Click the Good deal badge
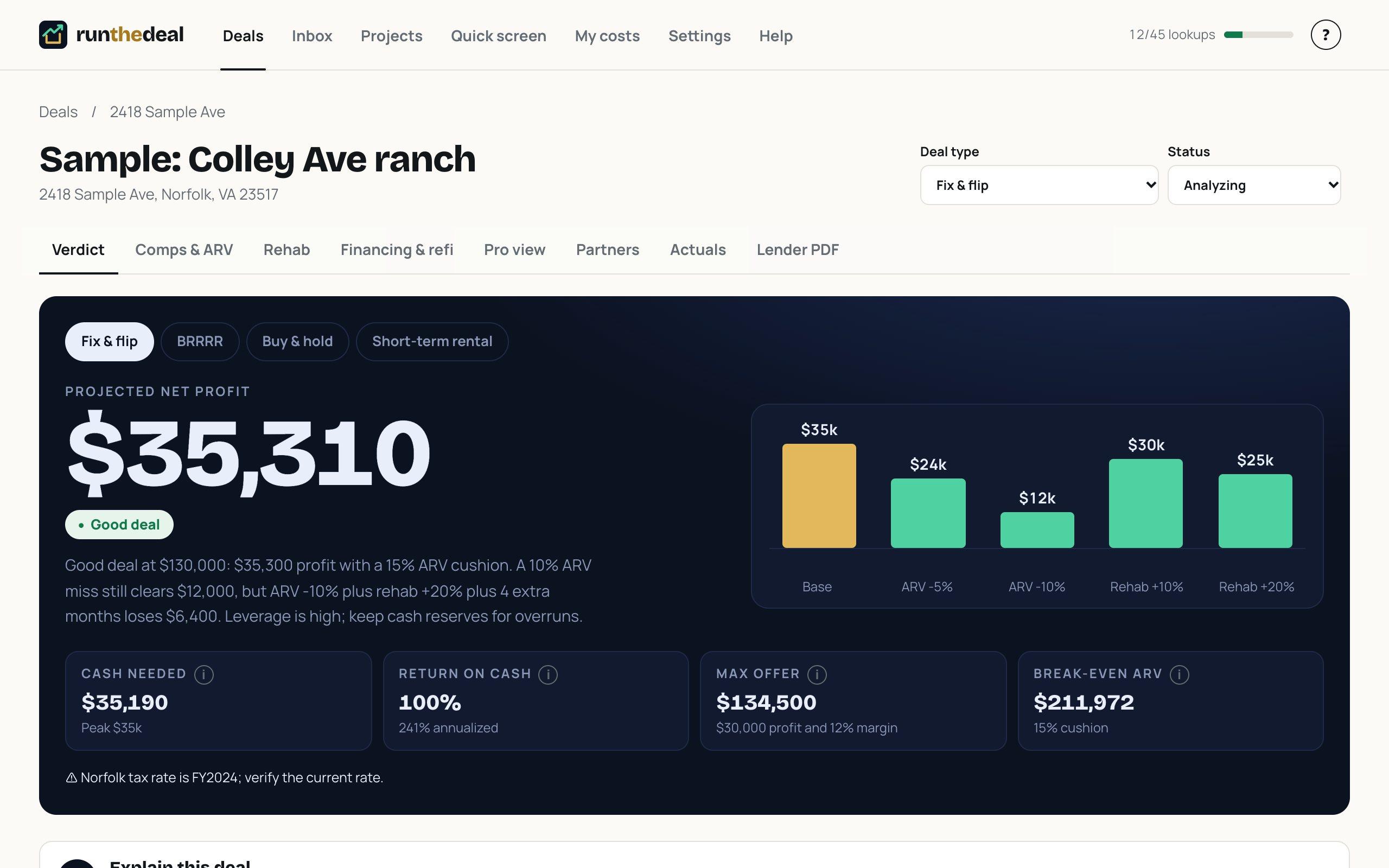 pyautogui.click(x=119, y=525)
